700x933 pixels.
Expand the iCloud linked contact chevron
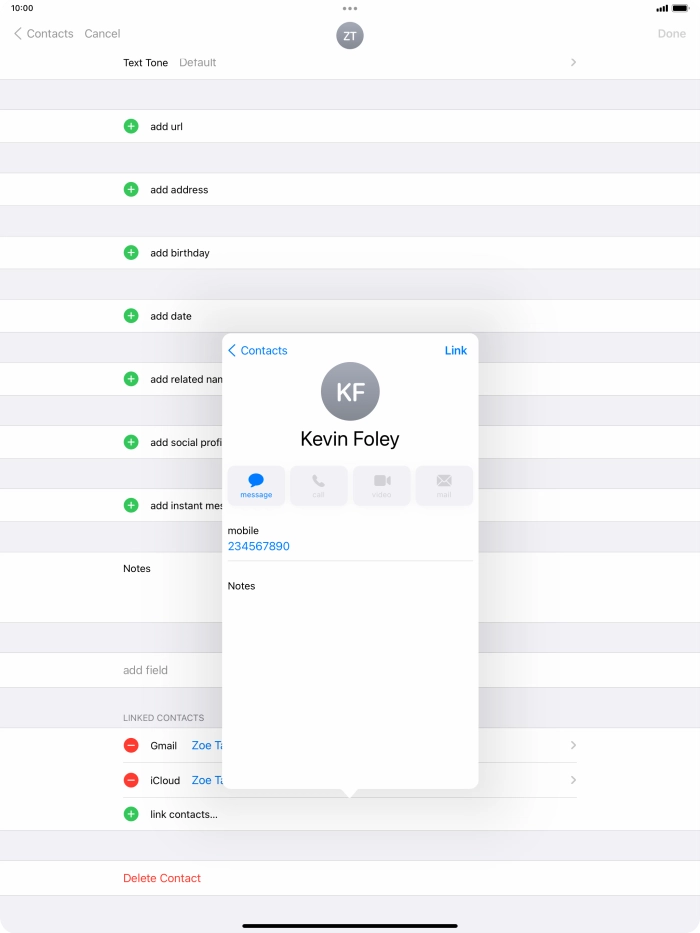click(x=573, y=780)
